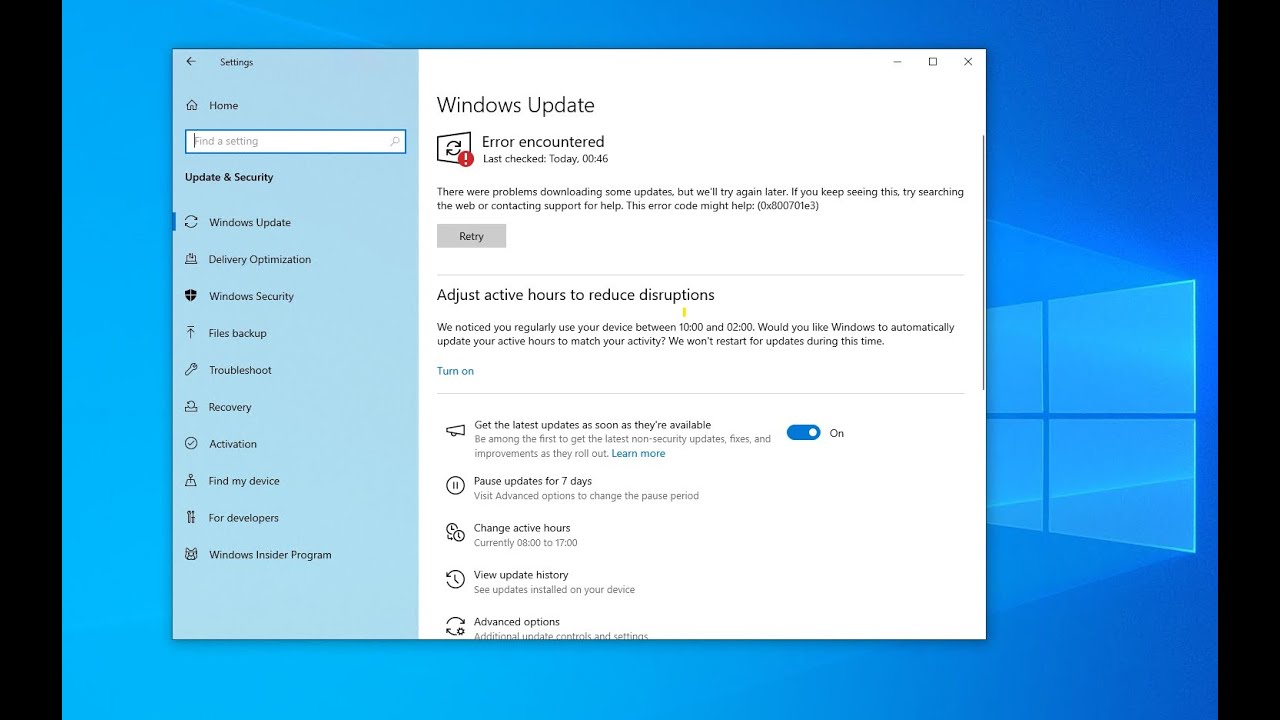Click the vertical scrollbar of update page
Viewport: 1280px width, 720px height.
tap(984, 262)
